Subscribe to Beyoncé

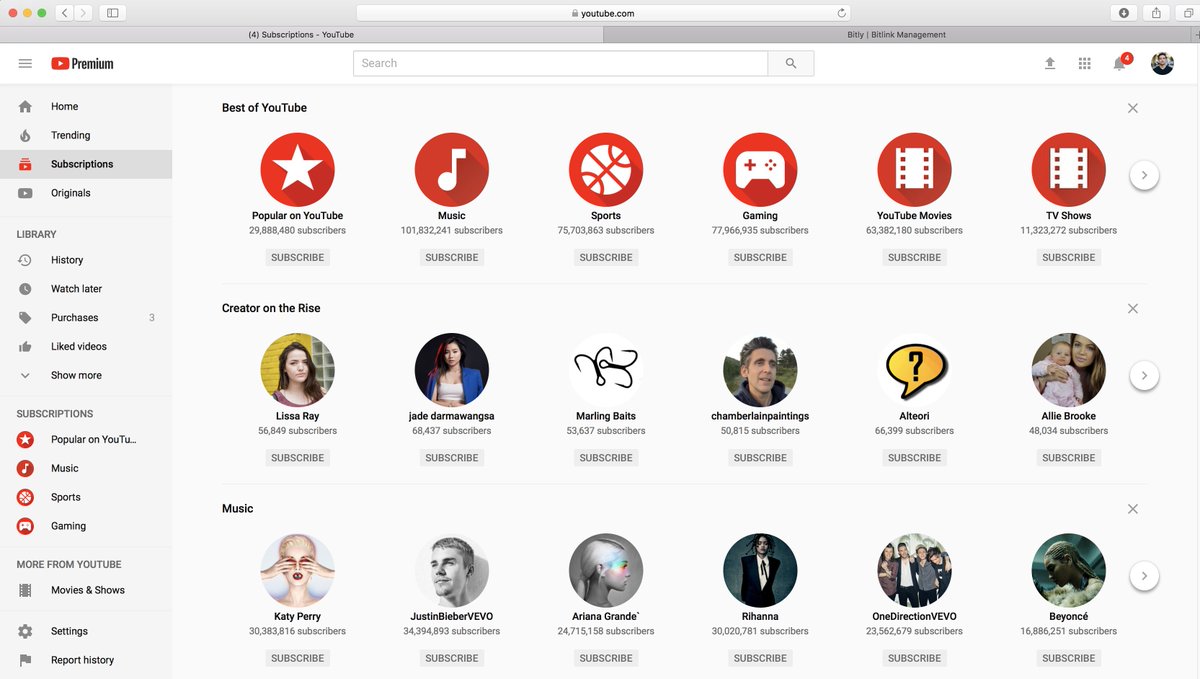click(1069, 658)
